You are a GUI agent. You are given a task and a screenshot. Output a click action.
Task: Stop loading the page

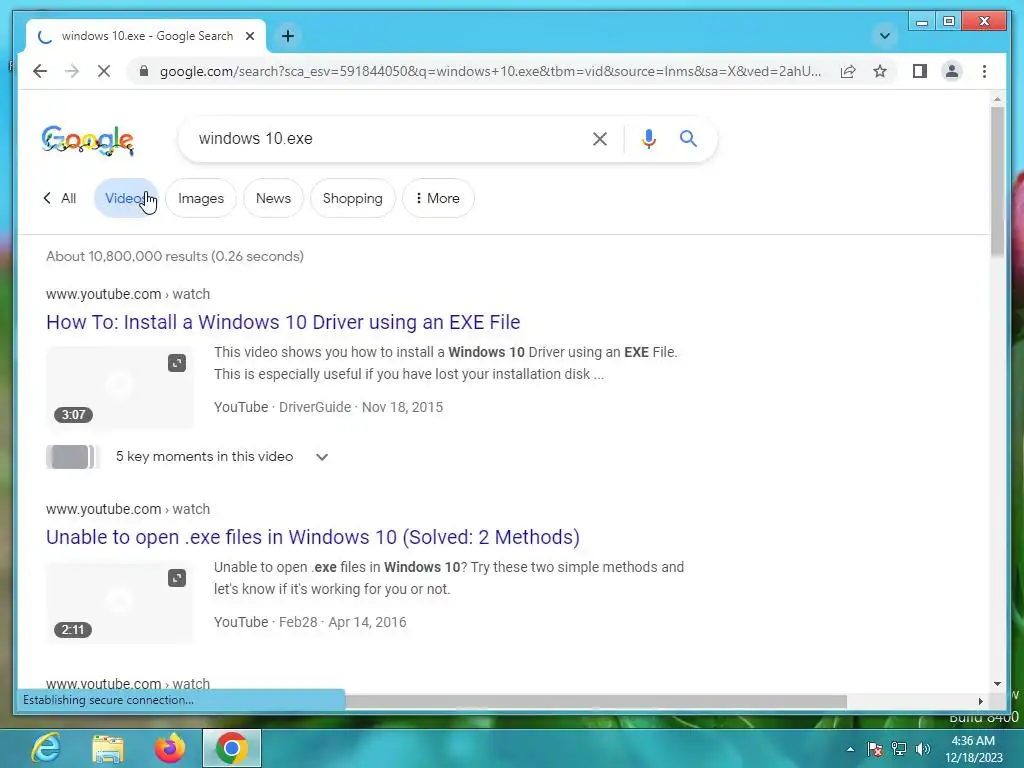[104, 71]
